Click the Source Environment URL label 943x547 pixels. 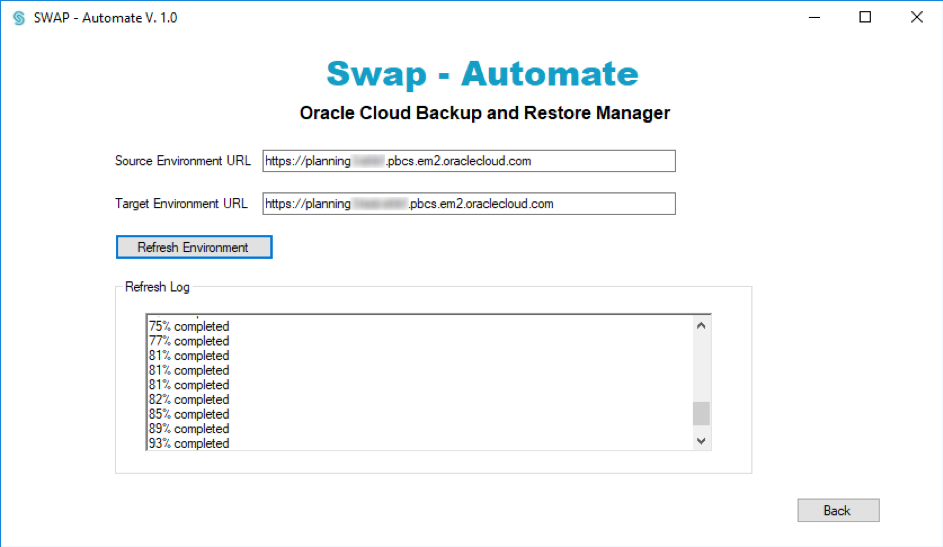click(183, 161)
